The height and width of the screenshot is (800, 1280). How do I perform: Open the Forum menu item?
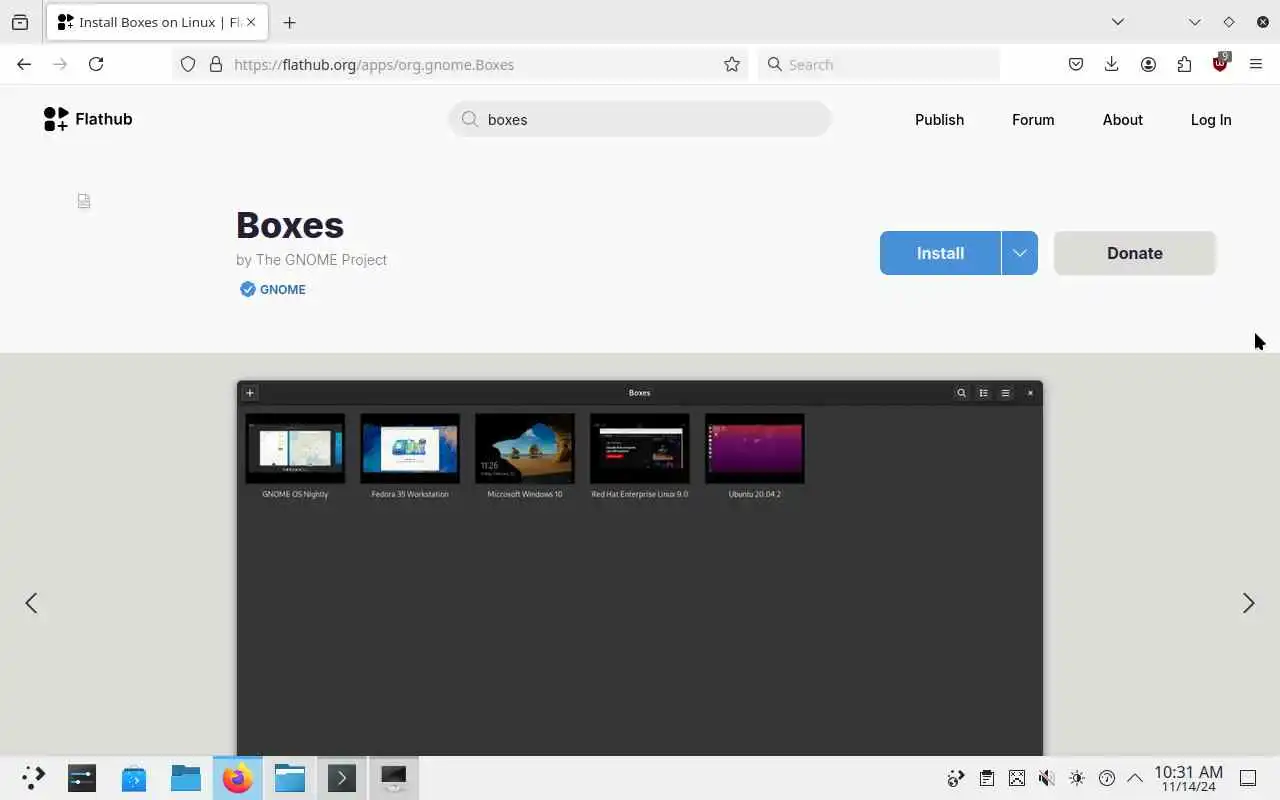[x=1033, y=119]
